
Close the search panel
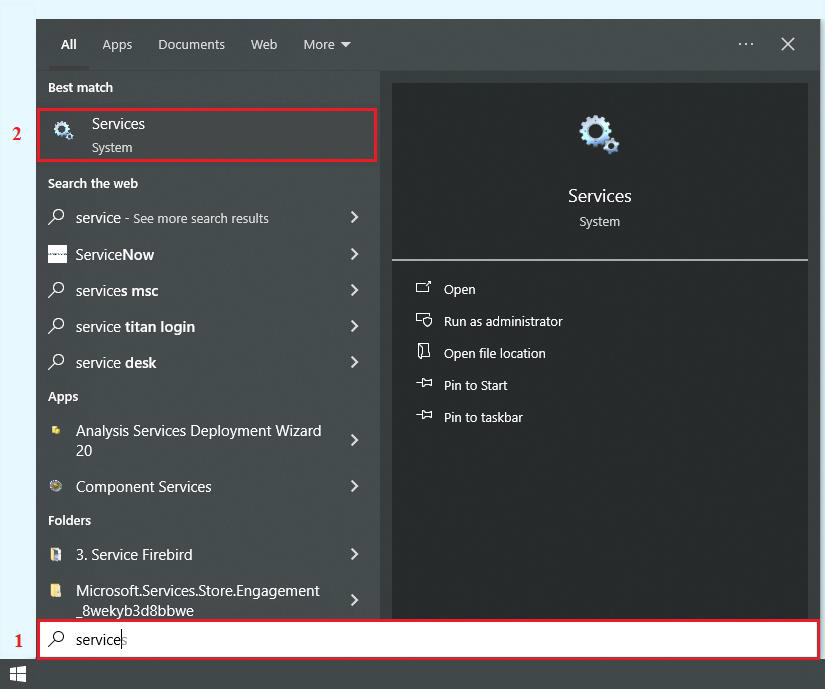point(788,44)
